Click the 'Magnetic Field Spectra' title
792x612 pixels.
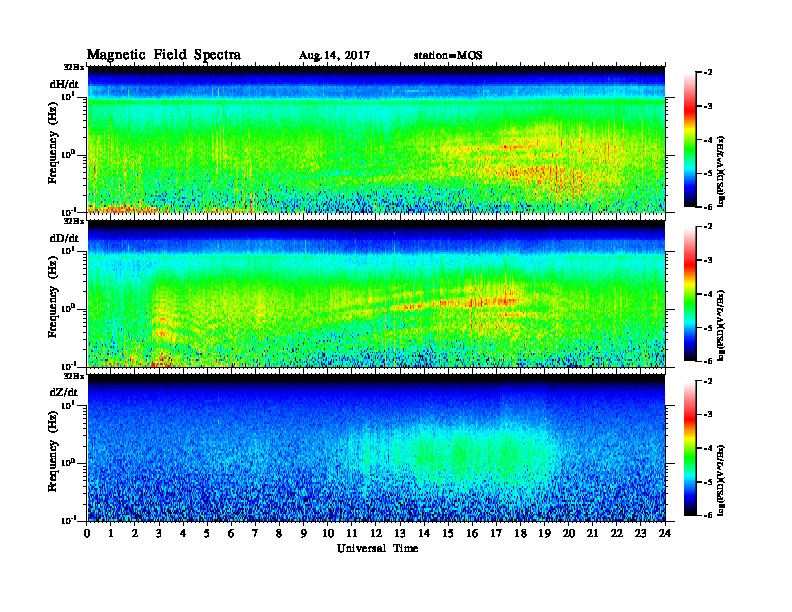164,55
